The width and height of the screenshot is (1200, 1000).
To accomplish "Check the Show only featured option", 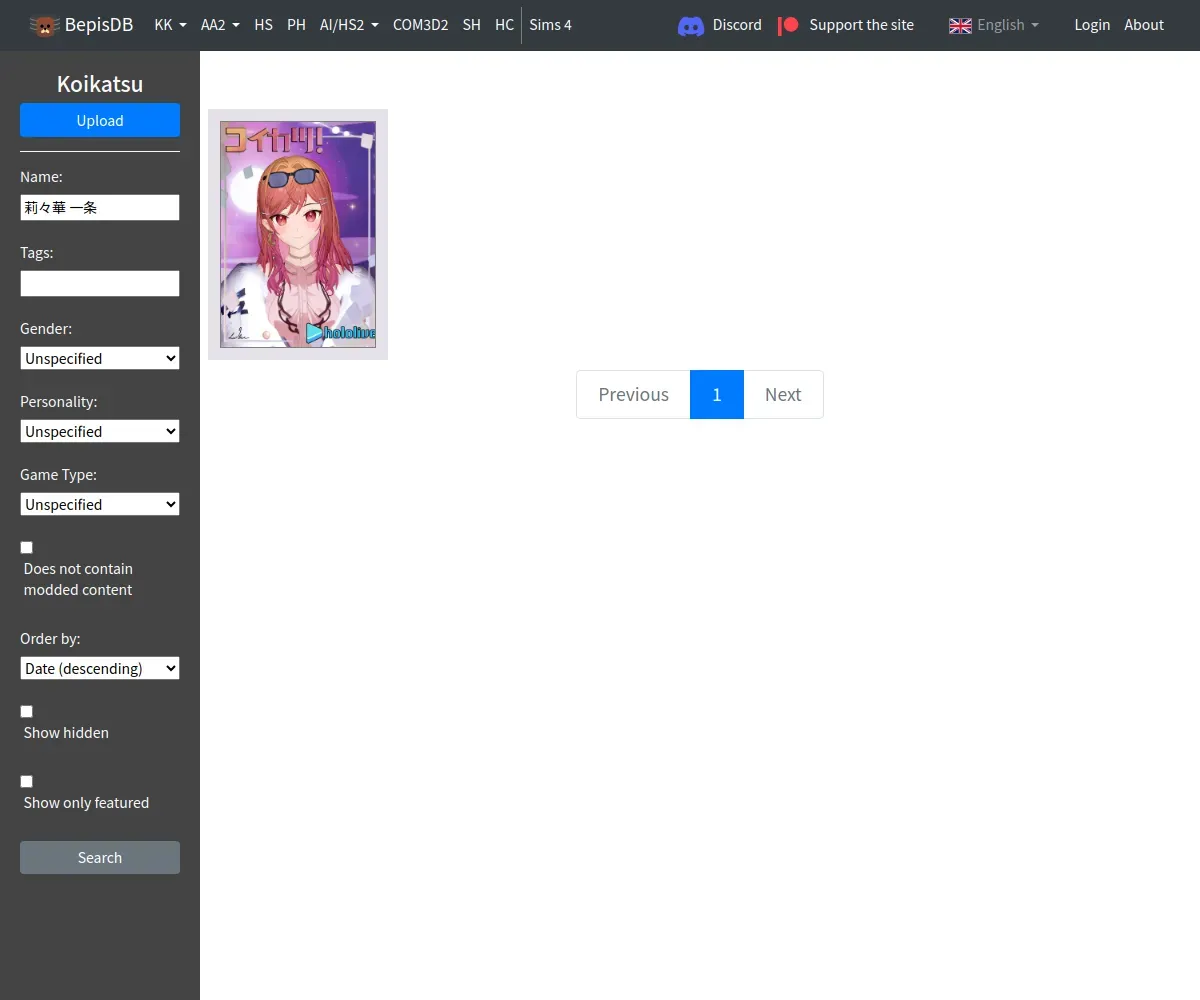I will (x=27, y=781).
